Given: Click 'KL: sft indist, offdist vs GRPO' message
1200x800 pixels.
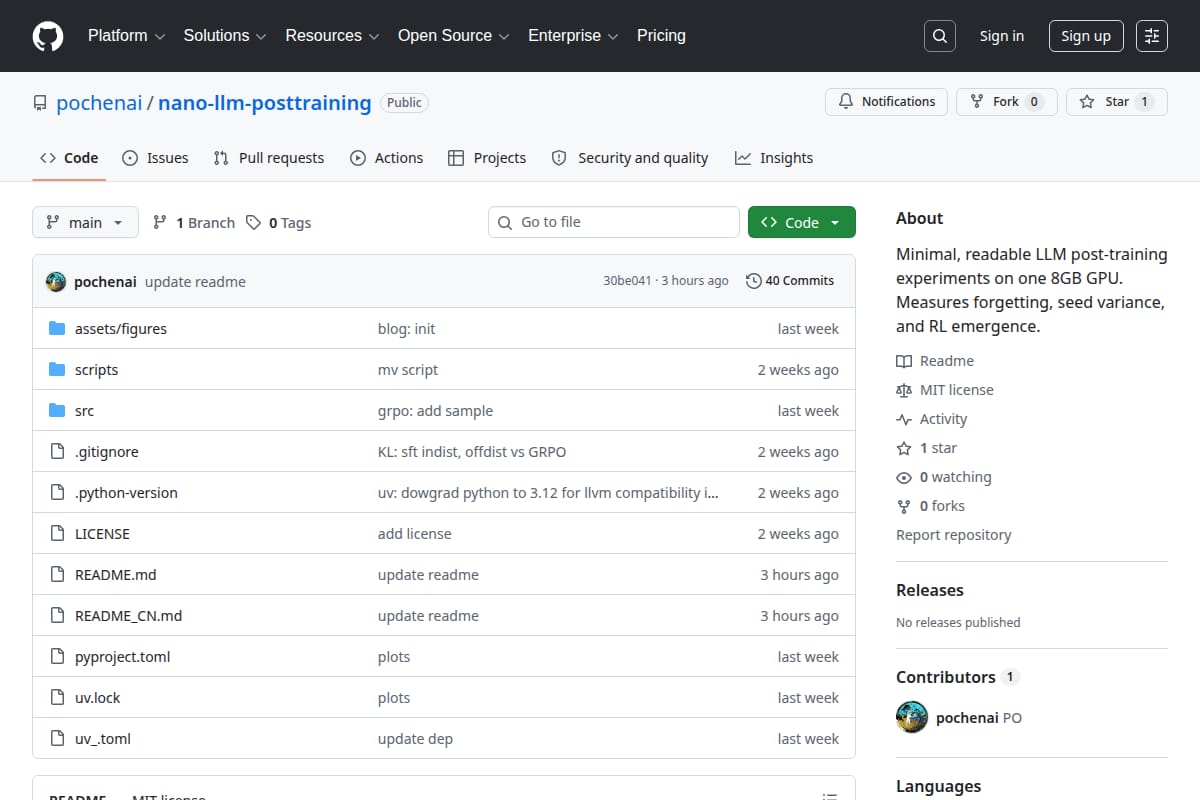Looking at the screenshot, I should pos(472,452).
